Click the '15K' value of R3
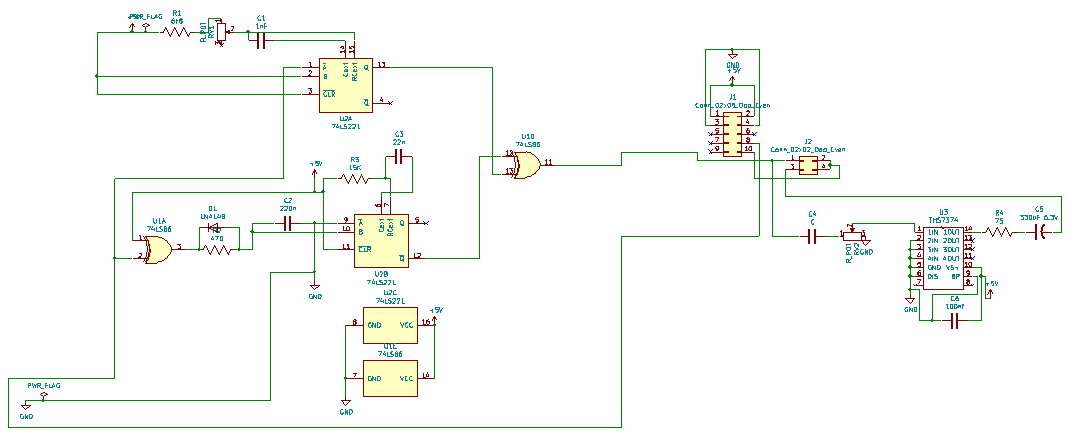 [x=355, y=166]
